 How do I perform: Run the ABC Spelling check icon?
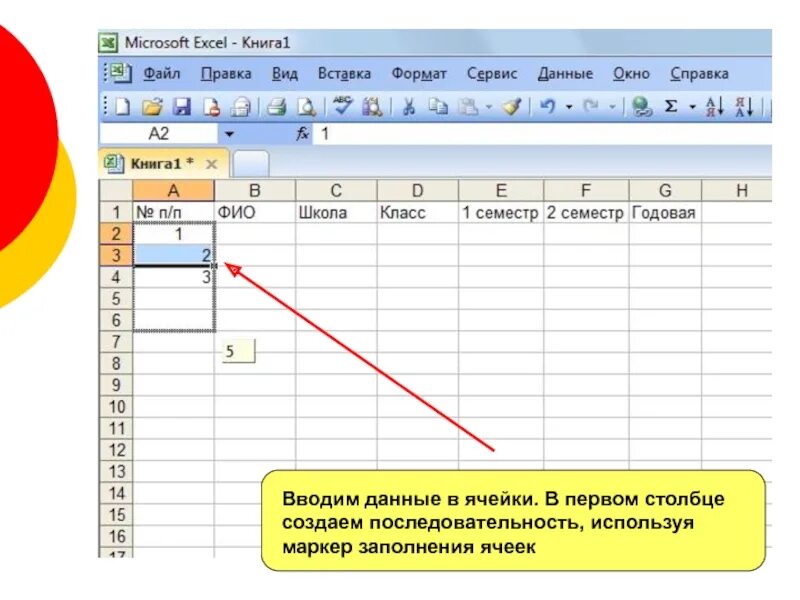tap(342, 106)
